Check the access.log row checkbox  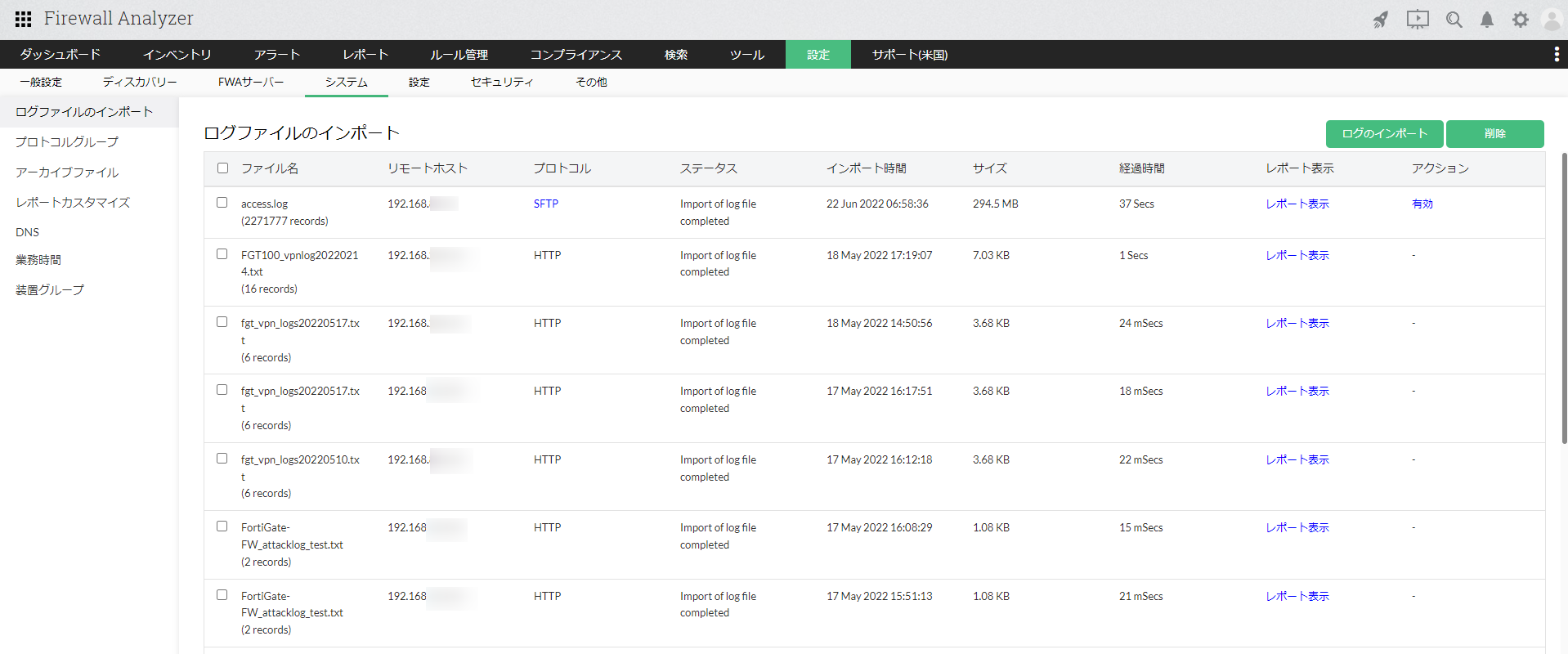(x=222, y=203)
